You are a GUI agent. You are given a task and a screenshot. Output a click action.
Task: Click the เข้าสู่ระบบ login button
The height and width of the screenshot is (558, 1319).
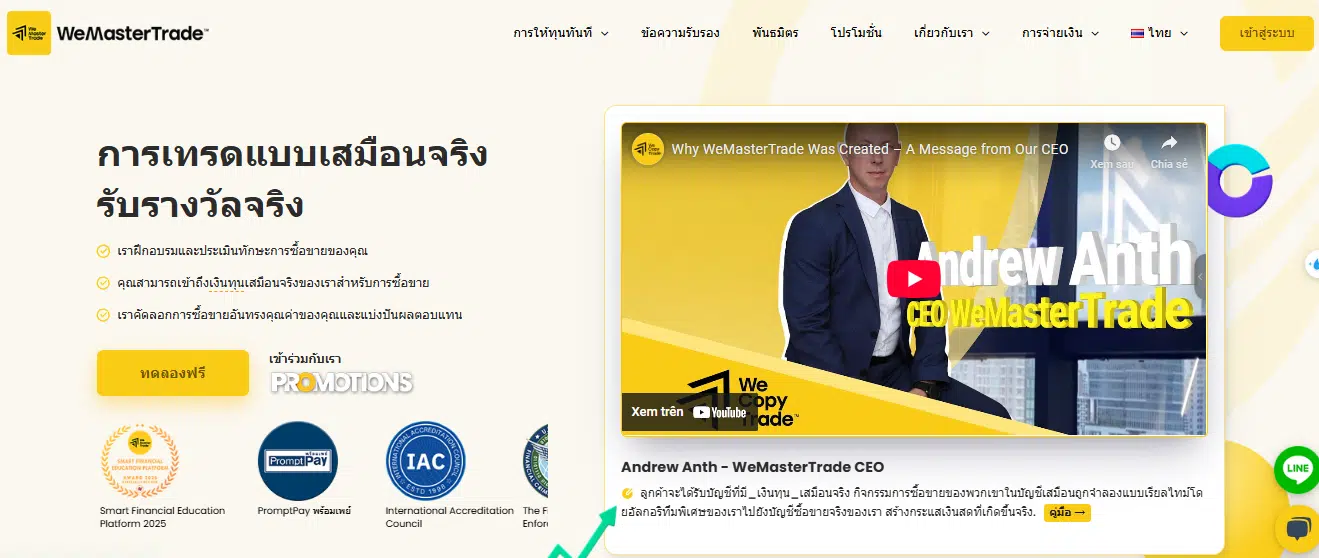pos(1267,33)
